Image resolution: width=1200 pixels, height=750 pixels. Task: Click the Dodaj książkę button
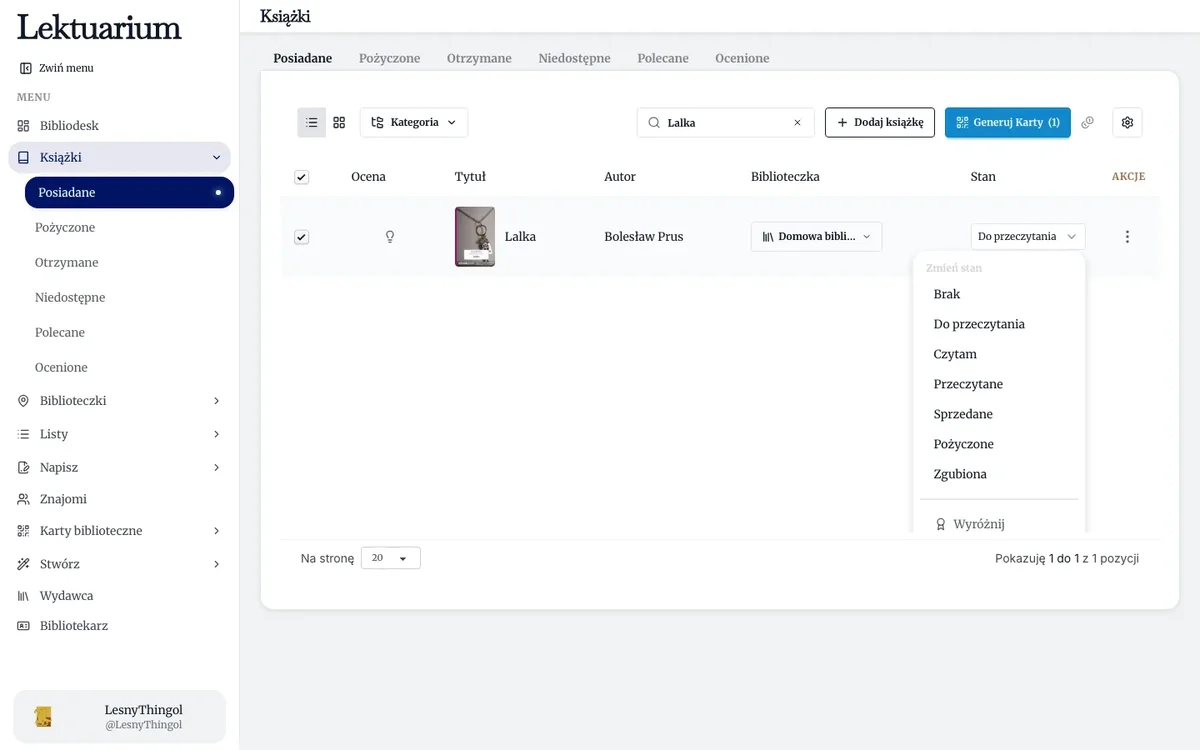880,123
